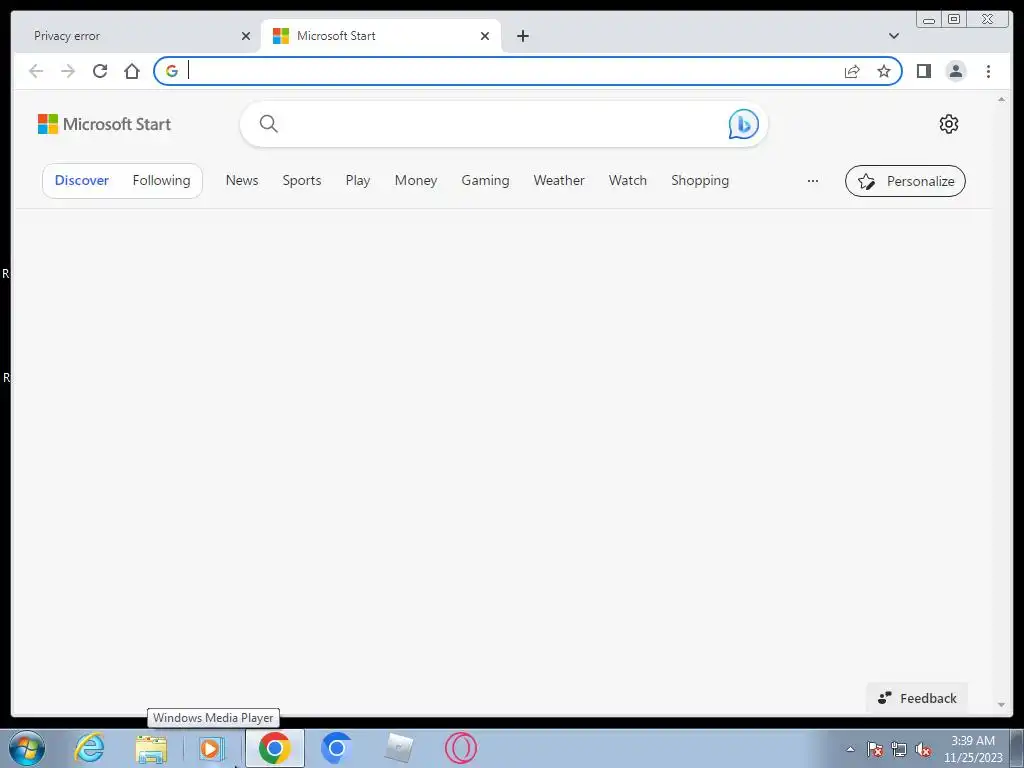Screen dimensions: 1024x768
Task: Open the Money section
Action: click(x=415, y=180)
